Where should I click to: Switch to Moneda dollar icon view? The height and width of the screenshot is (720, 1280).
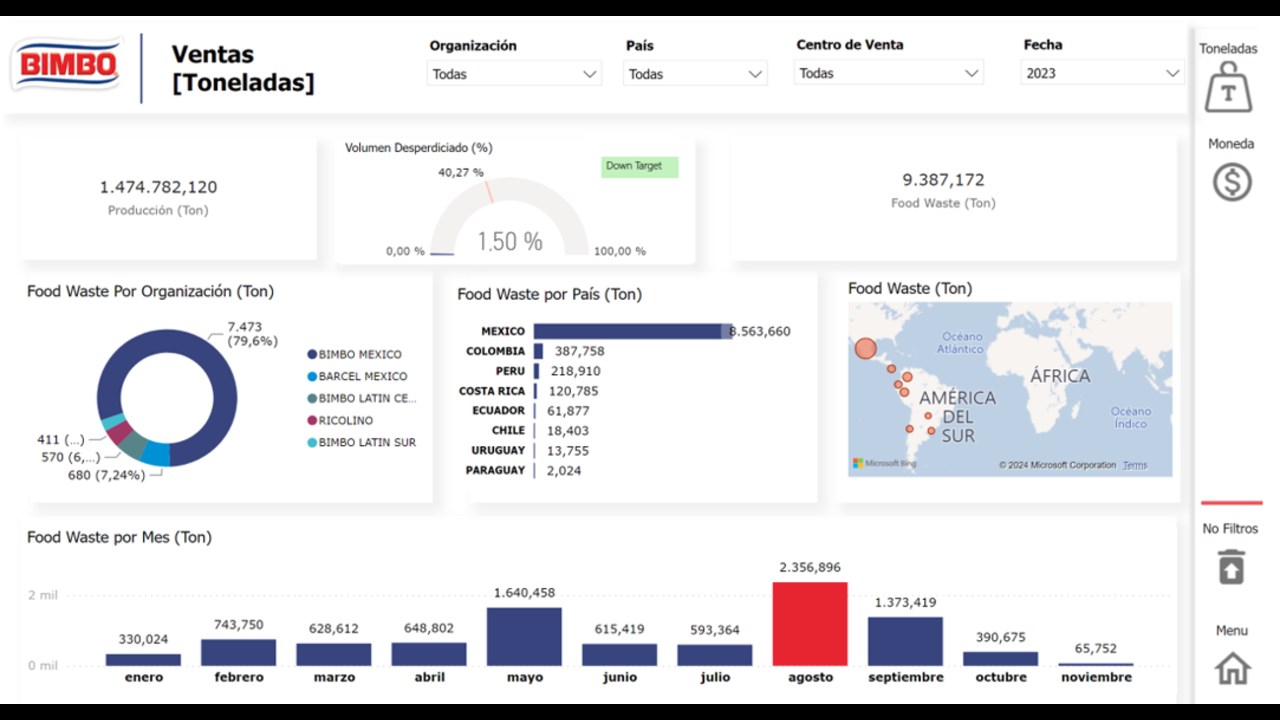1232,182
